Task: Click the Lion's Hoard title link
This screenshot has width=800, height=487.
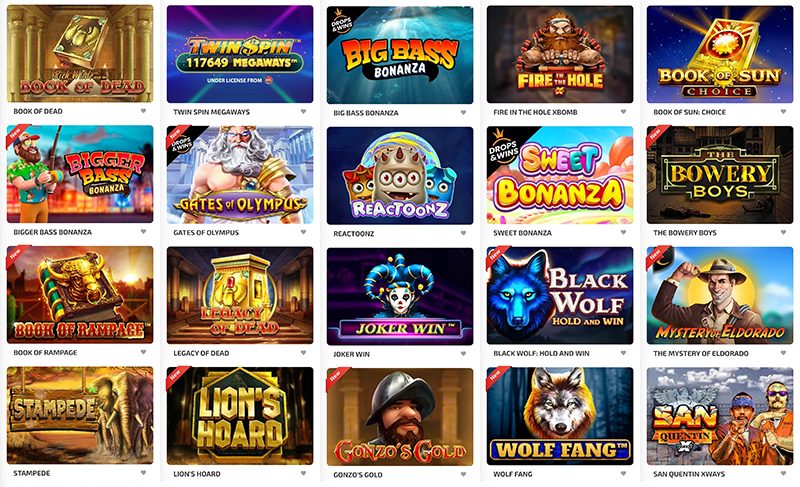Action: point(197,474)
